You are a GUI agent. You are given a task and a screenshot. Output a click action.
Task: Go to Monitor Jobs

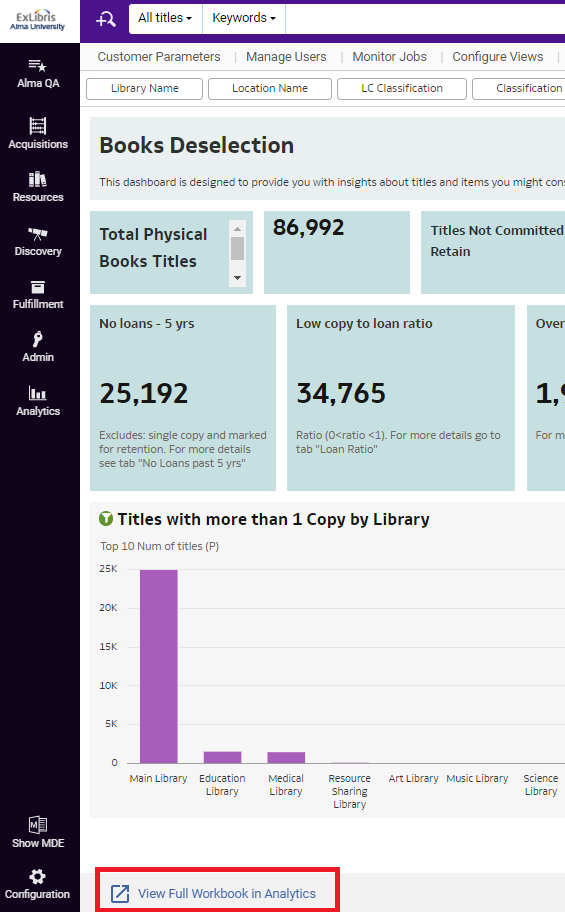[389, 57]
